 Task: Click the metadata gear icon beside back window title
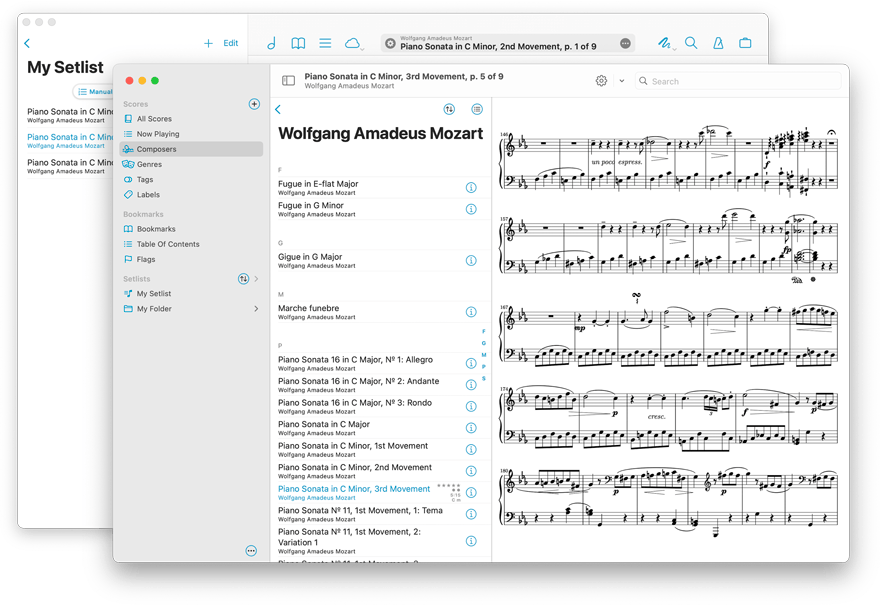[x=390, y=43]
